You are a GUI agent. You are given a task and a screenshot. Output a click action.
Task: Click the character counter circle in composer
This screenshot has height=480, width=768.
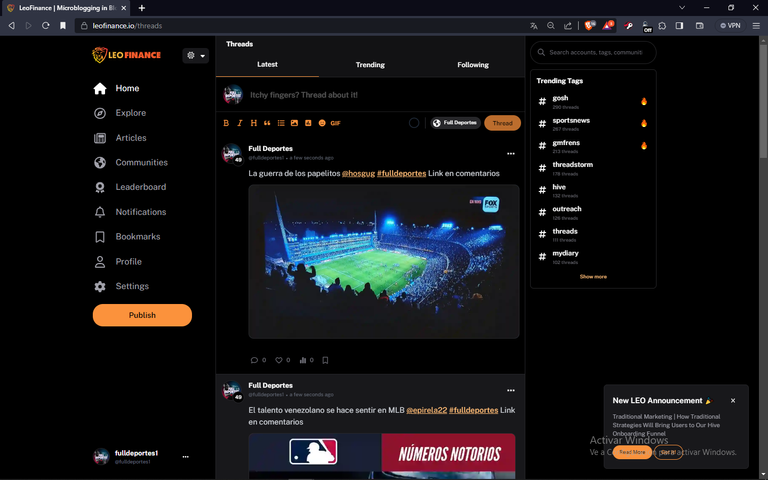point(414,123)
